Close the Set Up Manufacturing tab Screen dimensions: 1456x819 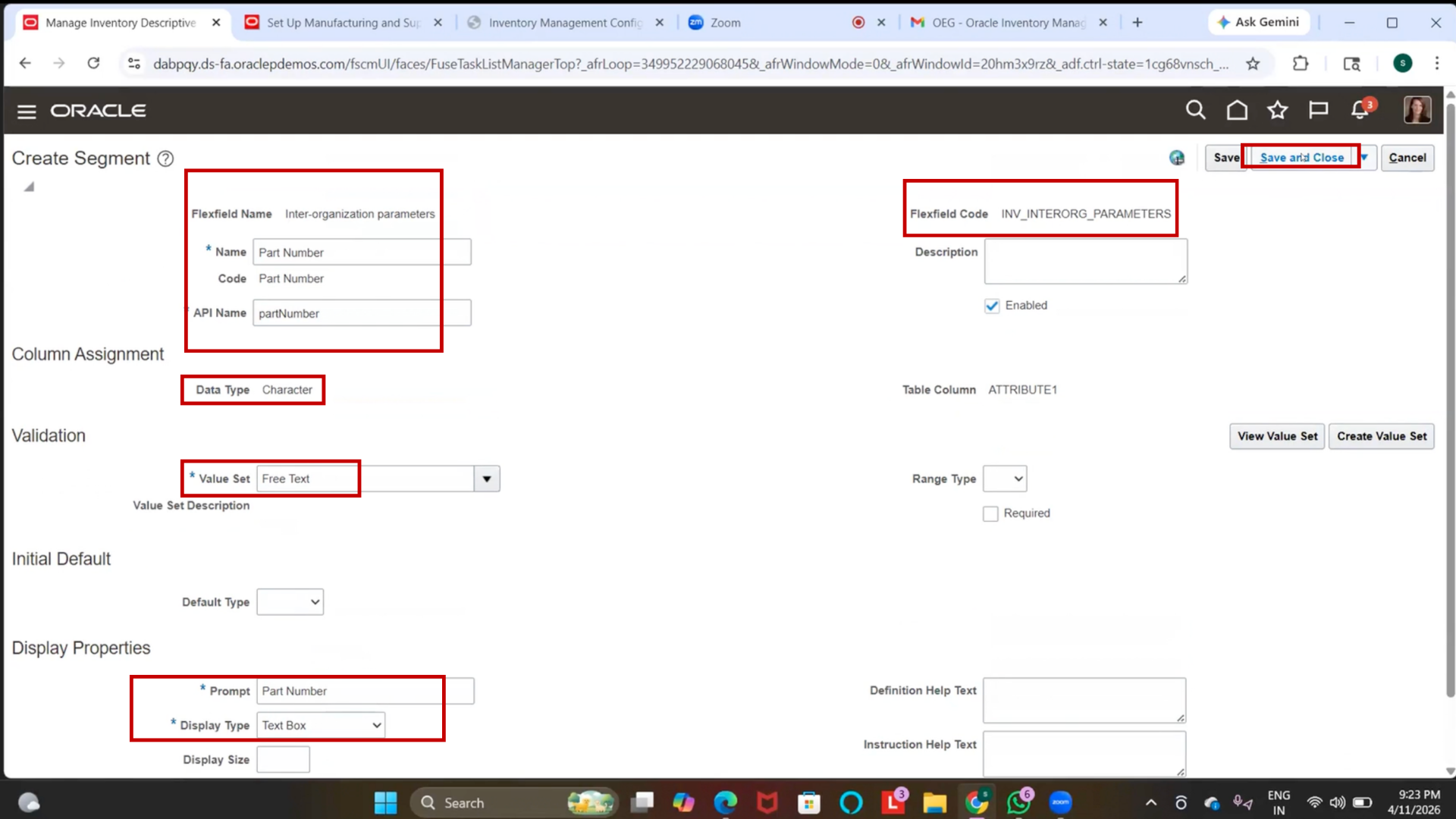(438, 23)
